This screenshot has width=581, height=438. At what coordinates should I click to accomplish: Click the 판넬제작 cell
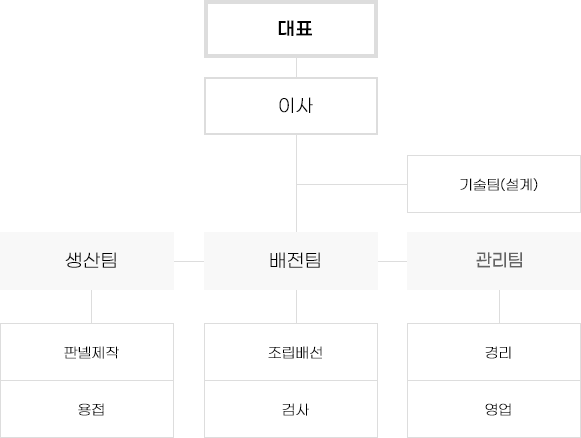pyautogui.click(x=87, y=352)
